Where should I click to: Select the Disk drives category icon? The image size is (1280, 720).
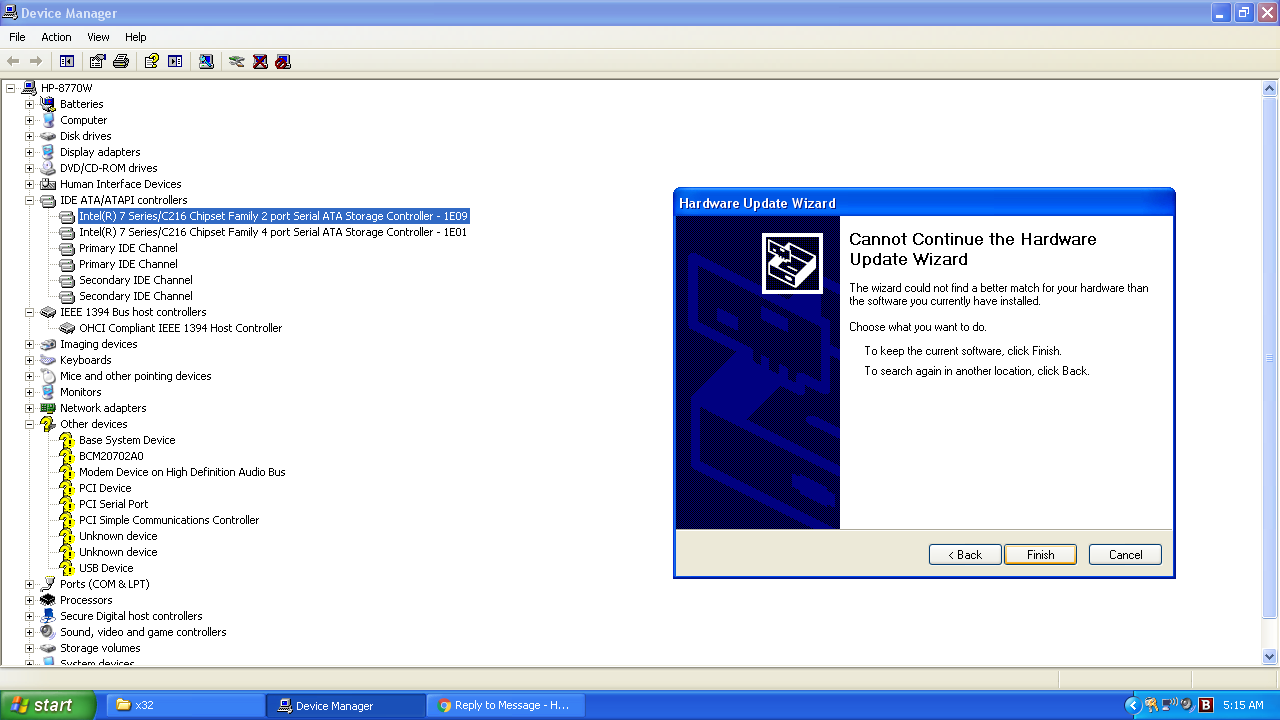[48, 136]
